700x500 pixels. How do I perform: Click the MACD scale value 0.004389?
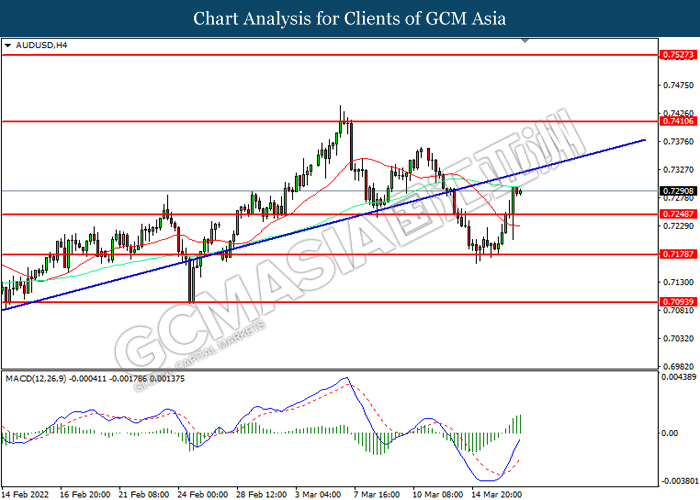coord(679,377)
